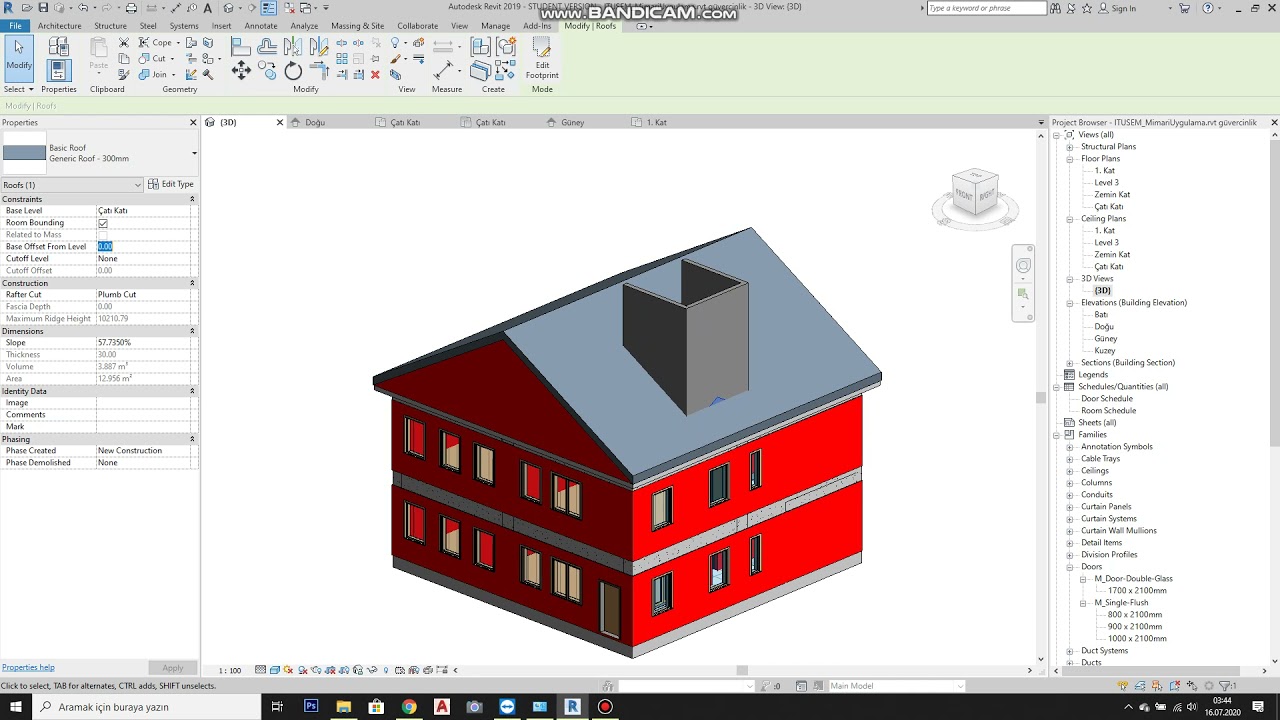Image resolution: width=1280 pixels, height=720 pixels.
Task: Open the Main Model design option dropdown
Action: point(897,686)
